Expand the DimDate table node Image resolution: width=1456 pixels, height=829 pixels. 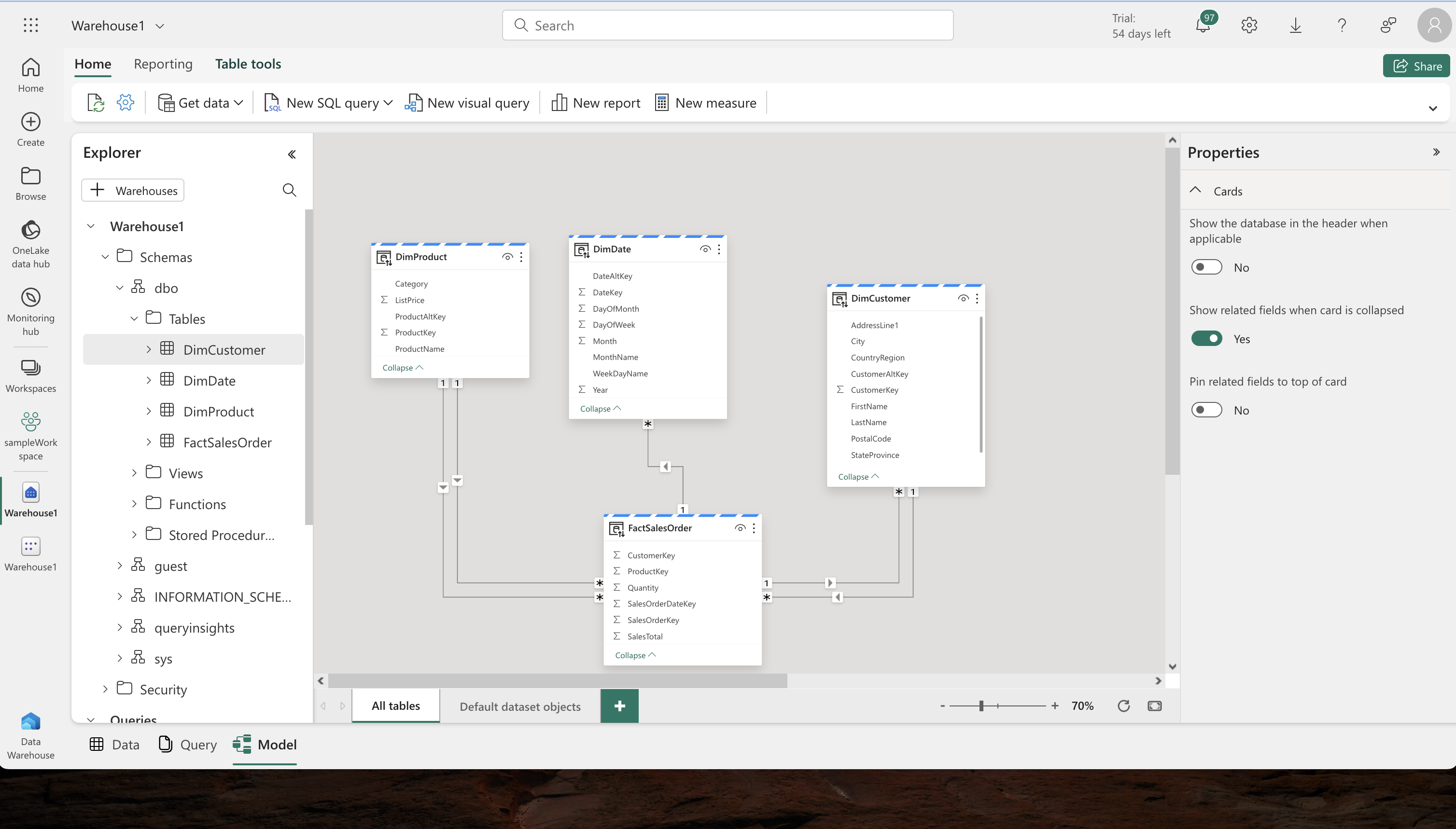[149, 380]
